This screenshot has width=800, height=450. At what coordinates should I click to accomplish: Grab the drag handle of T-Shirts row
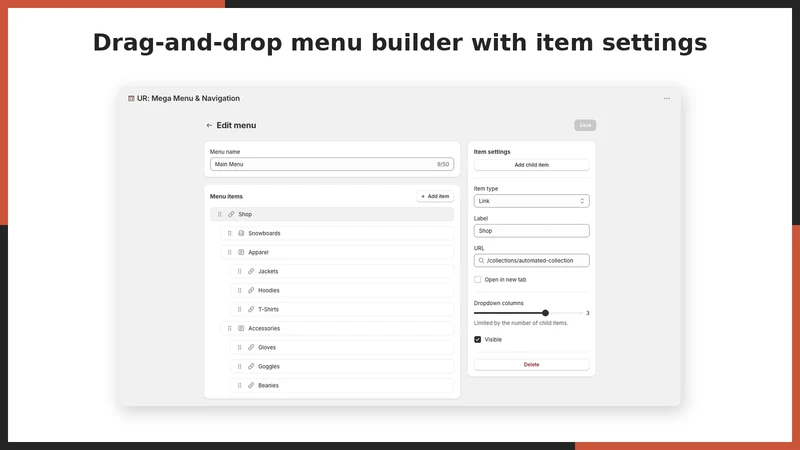coord(239,309)
